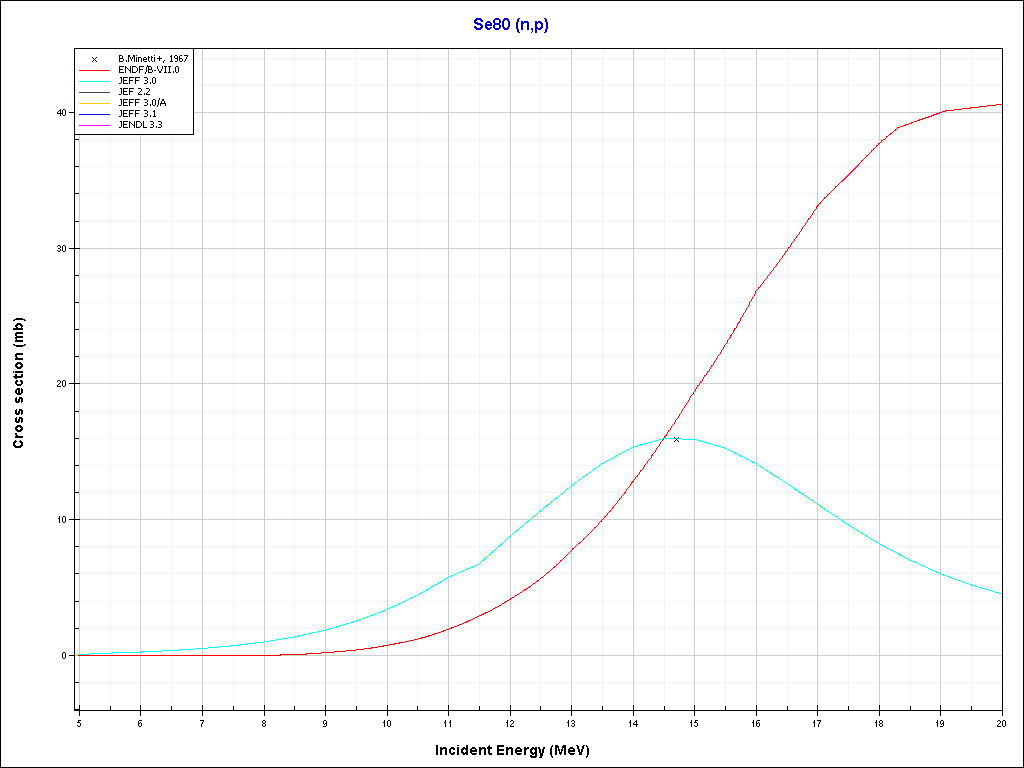Select the JEFF 3.0/A legend label
The height and width of the screenshot is (768, 1024).
(142, 103)
